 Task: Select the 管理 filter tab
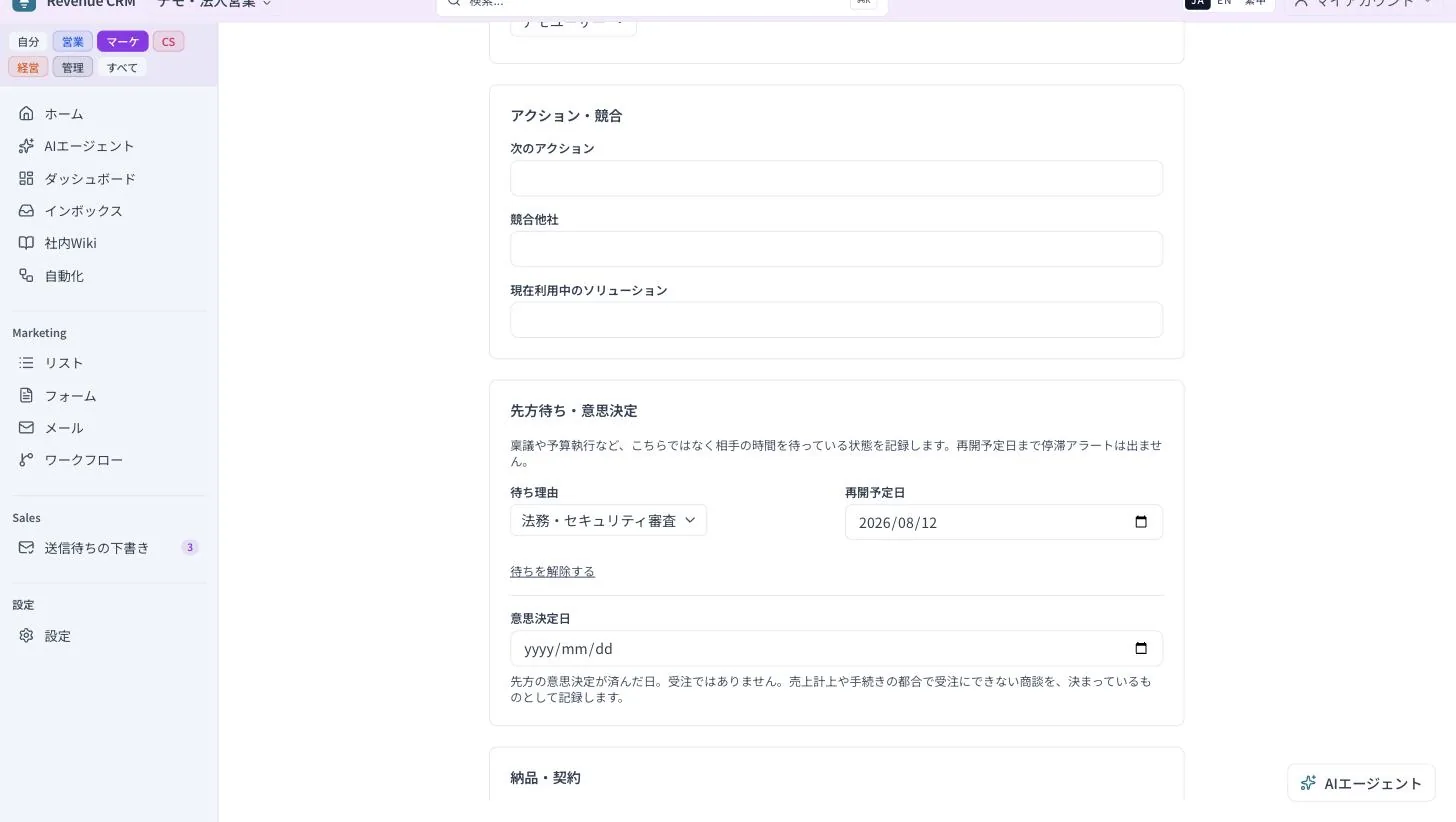point(72,67)
